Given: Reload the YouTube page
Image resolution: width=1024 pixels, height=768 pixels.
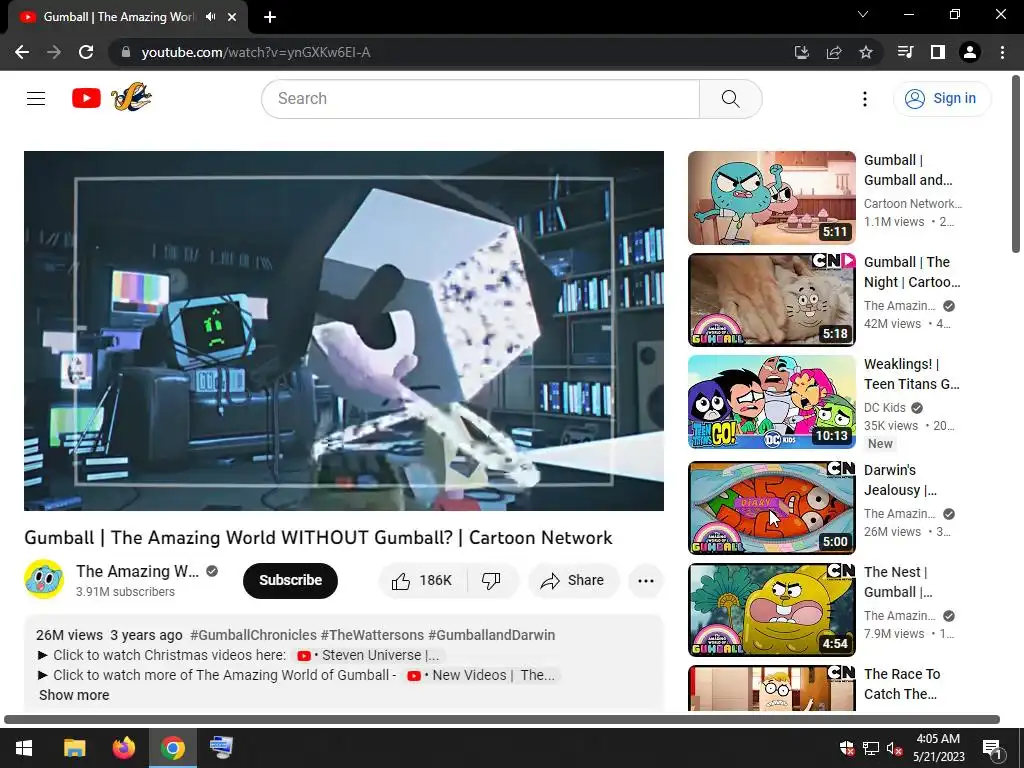Looking at the screenshot, I should 86,52.
